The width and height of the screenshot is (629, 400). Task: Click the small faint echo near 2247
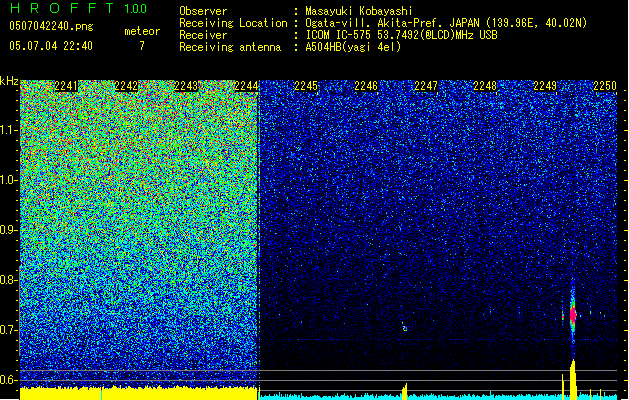pyautogui.click(x=405, y=327)
